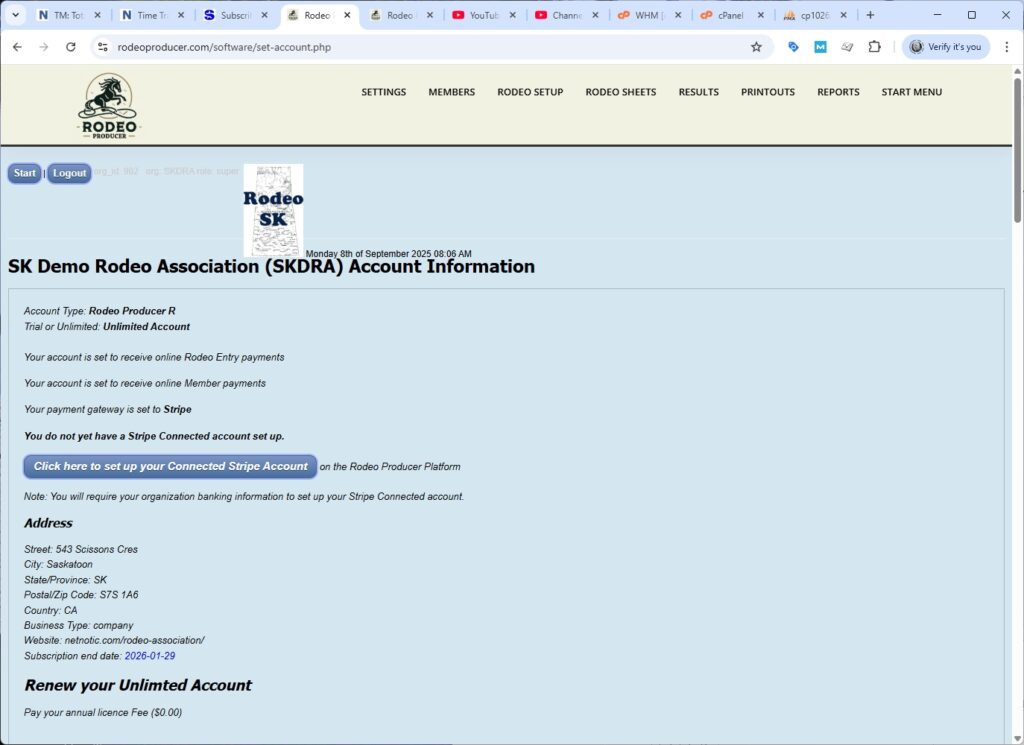Bookmark this page with the star icon
The image size is (1024, 745).
[756, 47]
